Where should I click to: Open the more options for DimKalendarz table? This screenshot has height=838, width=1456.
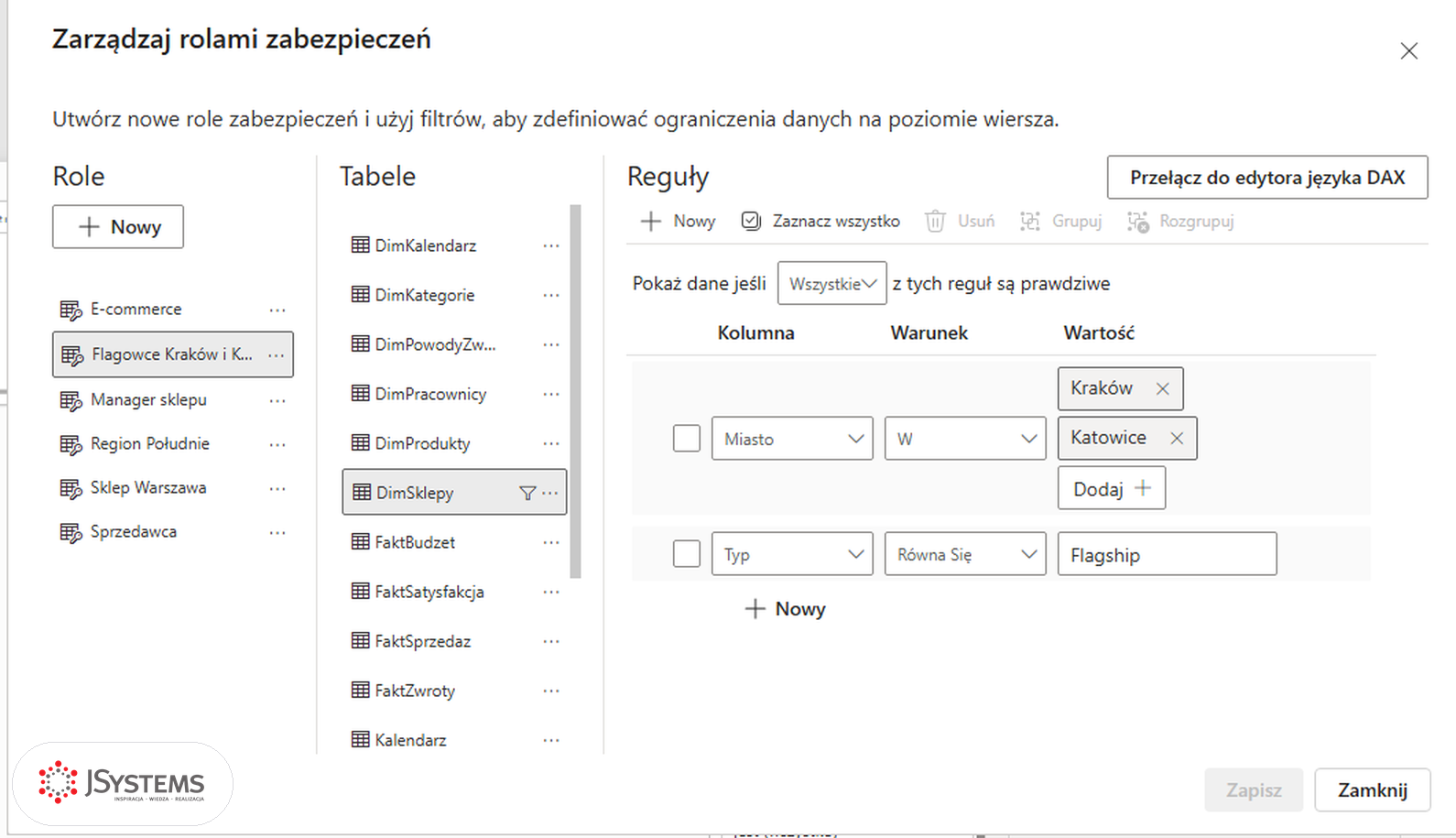point(550,245)
